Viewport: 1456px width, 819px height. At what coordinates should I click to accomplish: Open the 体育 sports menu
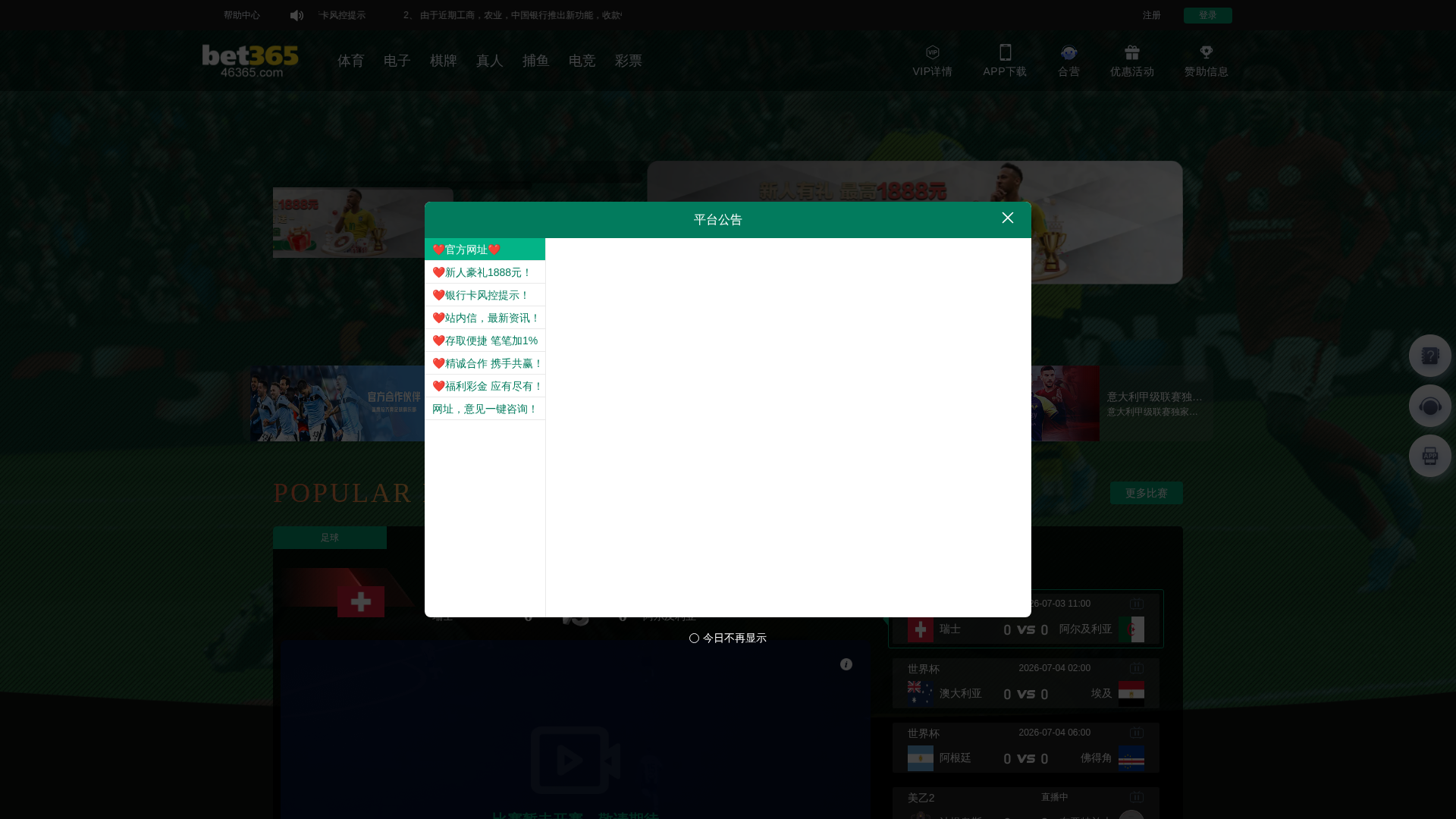click(350, 61)
